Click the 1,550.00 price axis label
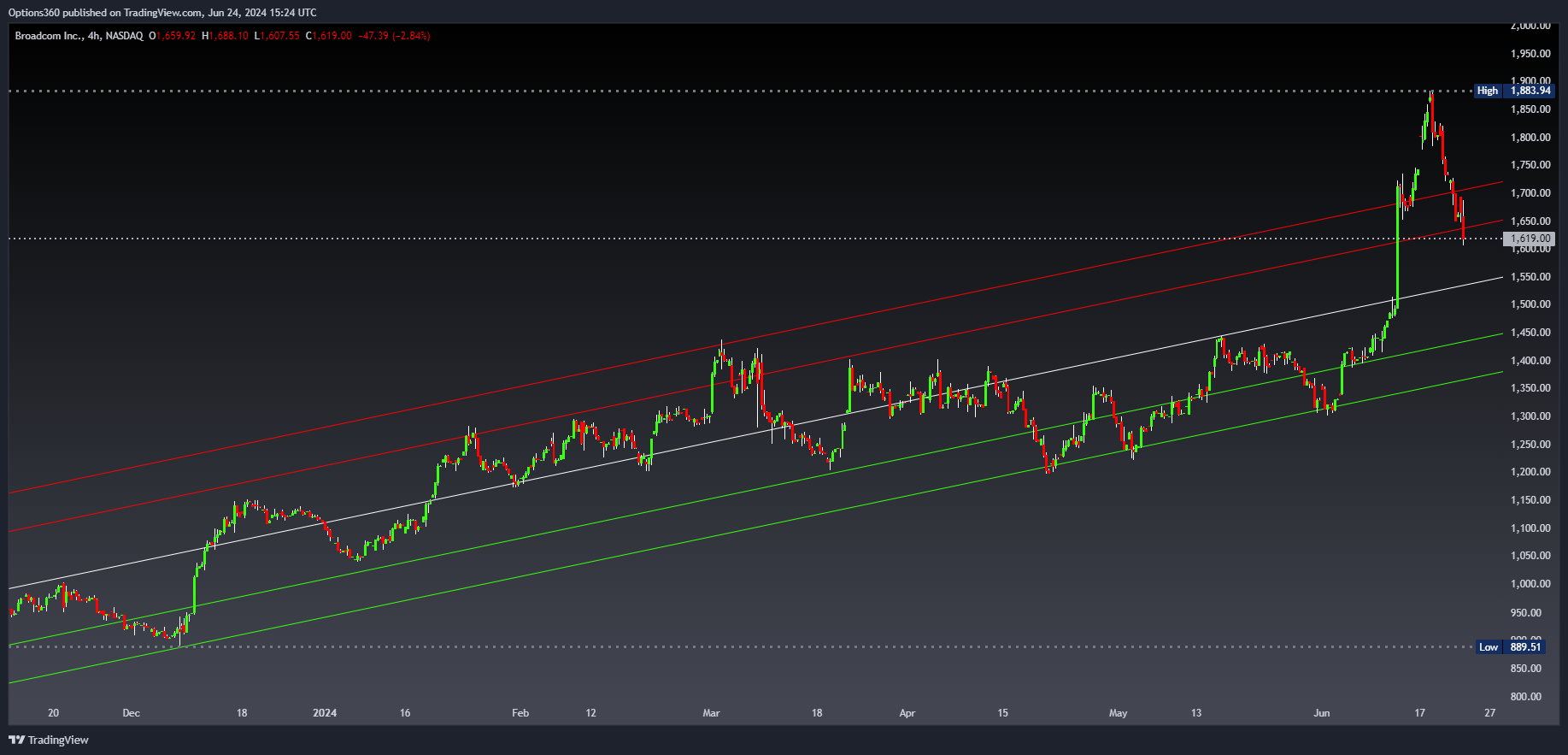The height and width of the screenshot is (755, 1568). (x=1530, y=277)
